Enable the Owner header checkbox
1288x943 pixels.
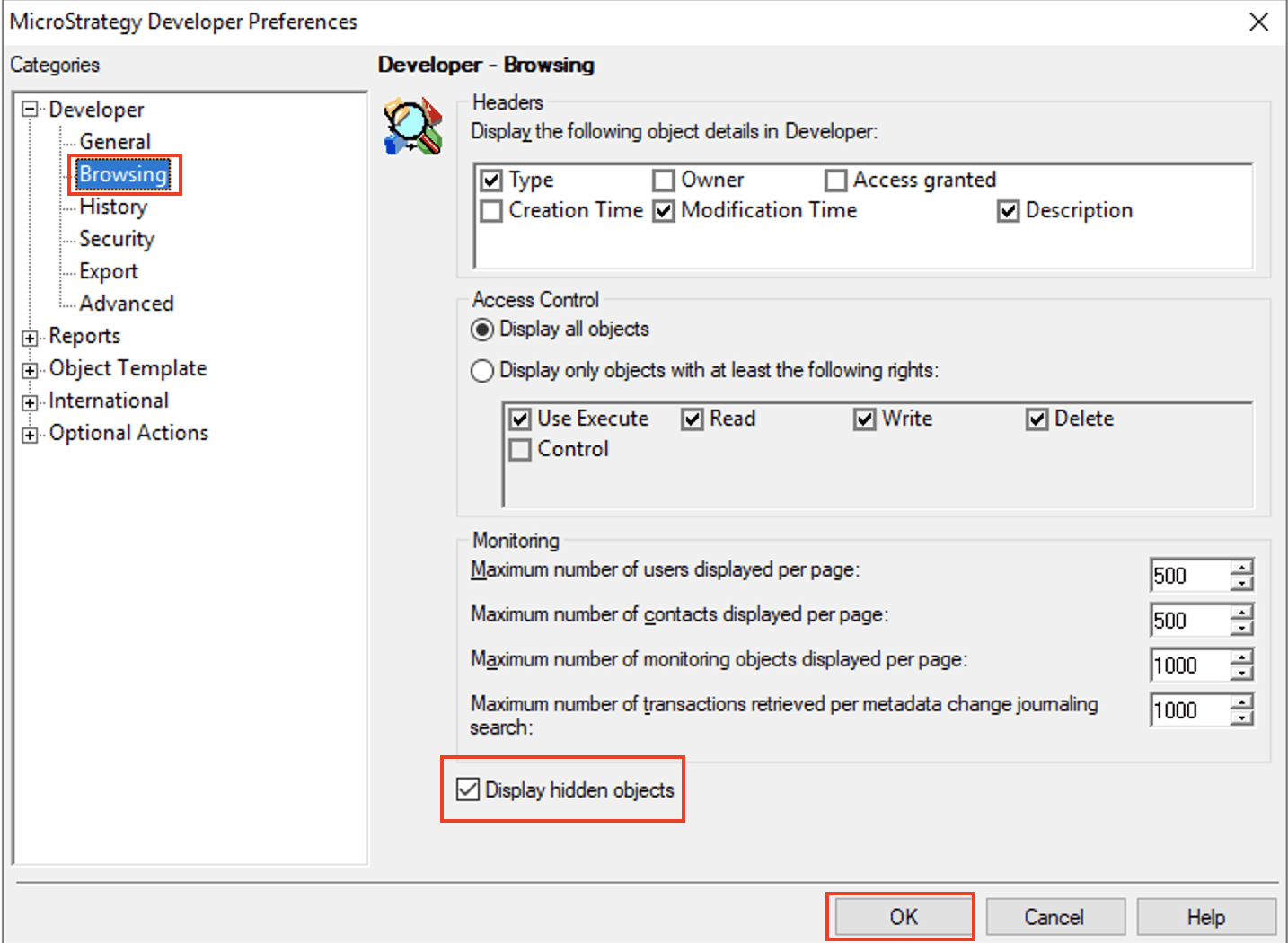pos(664,181)
